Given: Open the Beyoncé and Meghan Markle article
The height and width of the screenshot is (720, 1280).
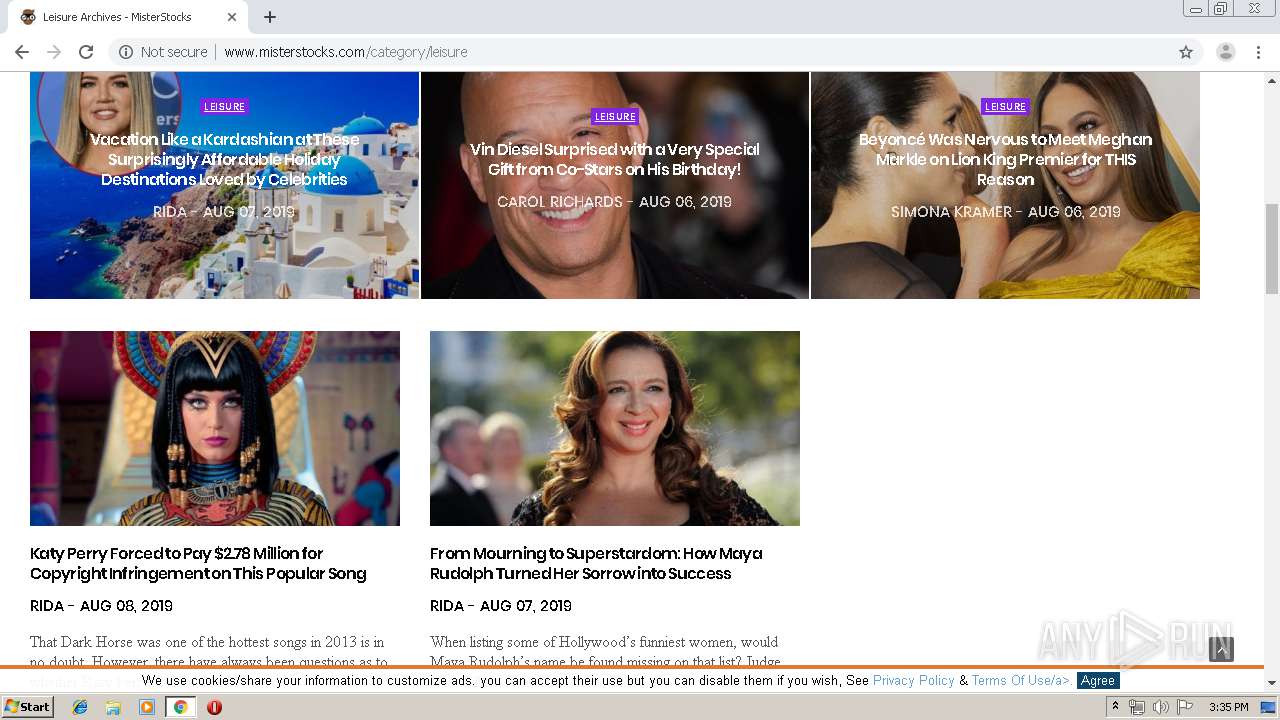Looking at the screenshot, I should point(1005,160).
